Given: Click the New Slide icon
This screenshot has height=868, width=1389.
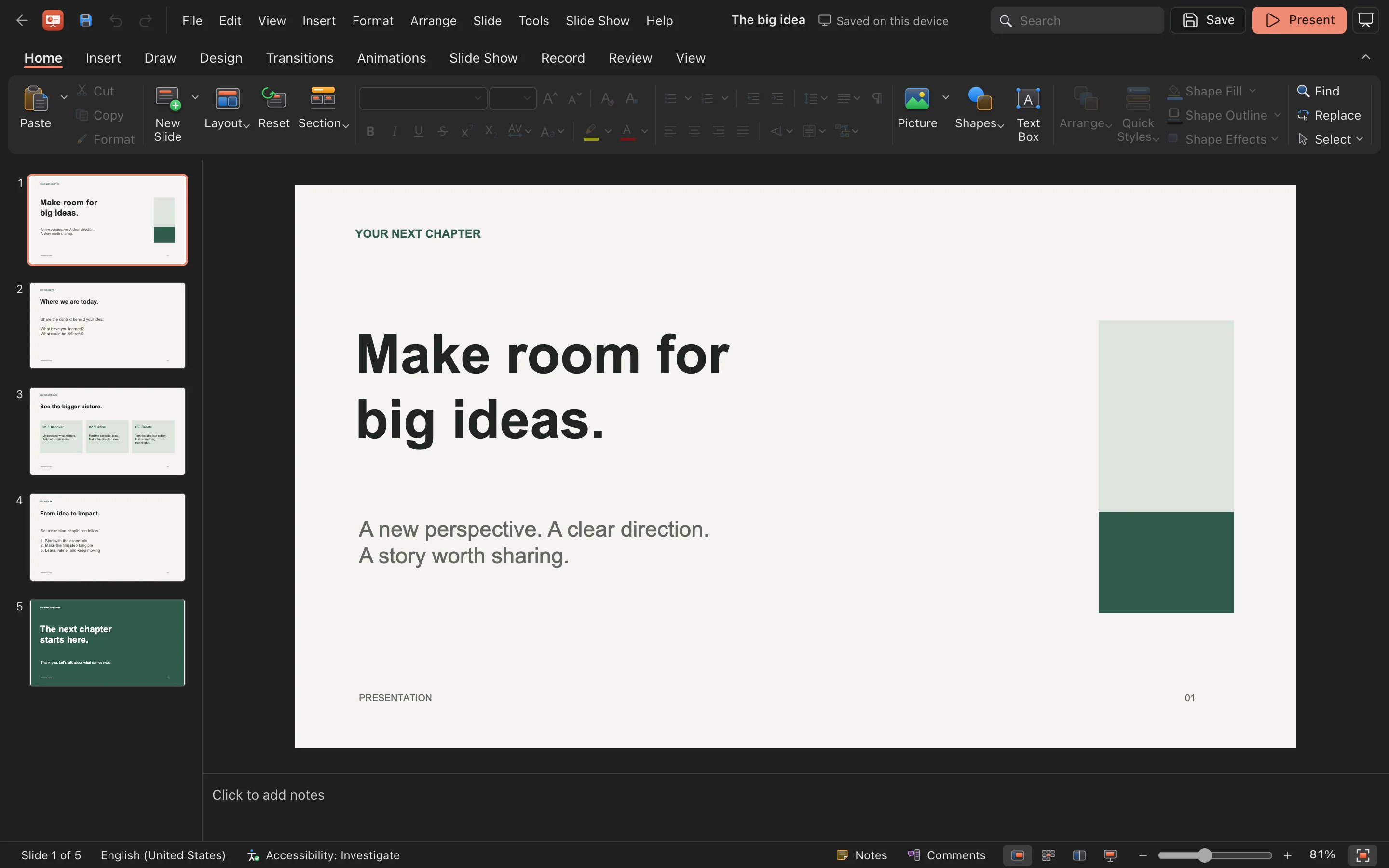Looking at the screenshot, I should pyautogui.click(x=168, y=99).
